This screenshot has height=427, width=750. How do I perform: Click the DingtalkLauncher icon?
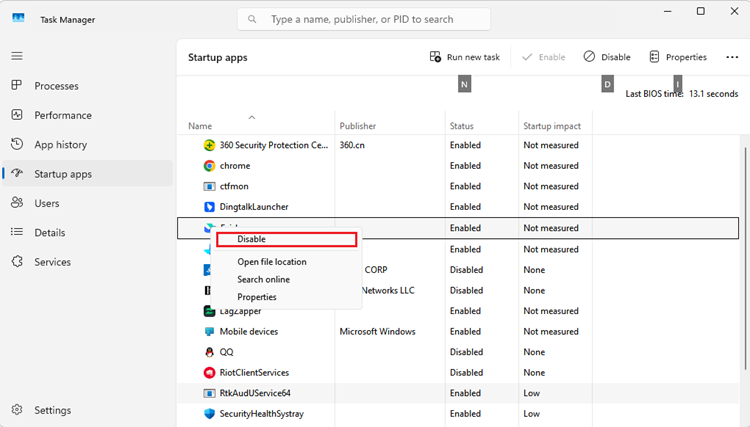209,207
